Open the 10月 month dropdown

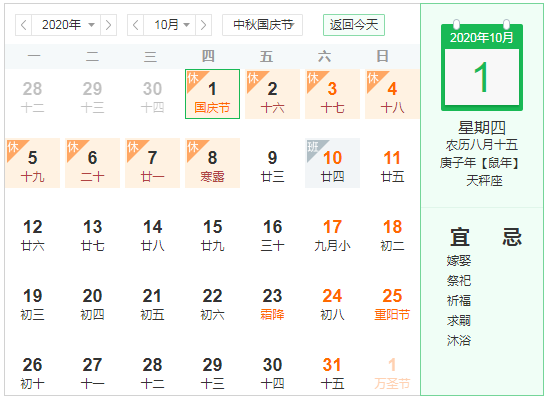[170, 25]
